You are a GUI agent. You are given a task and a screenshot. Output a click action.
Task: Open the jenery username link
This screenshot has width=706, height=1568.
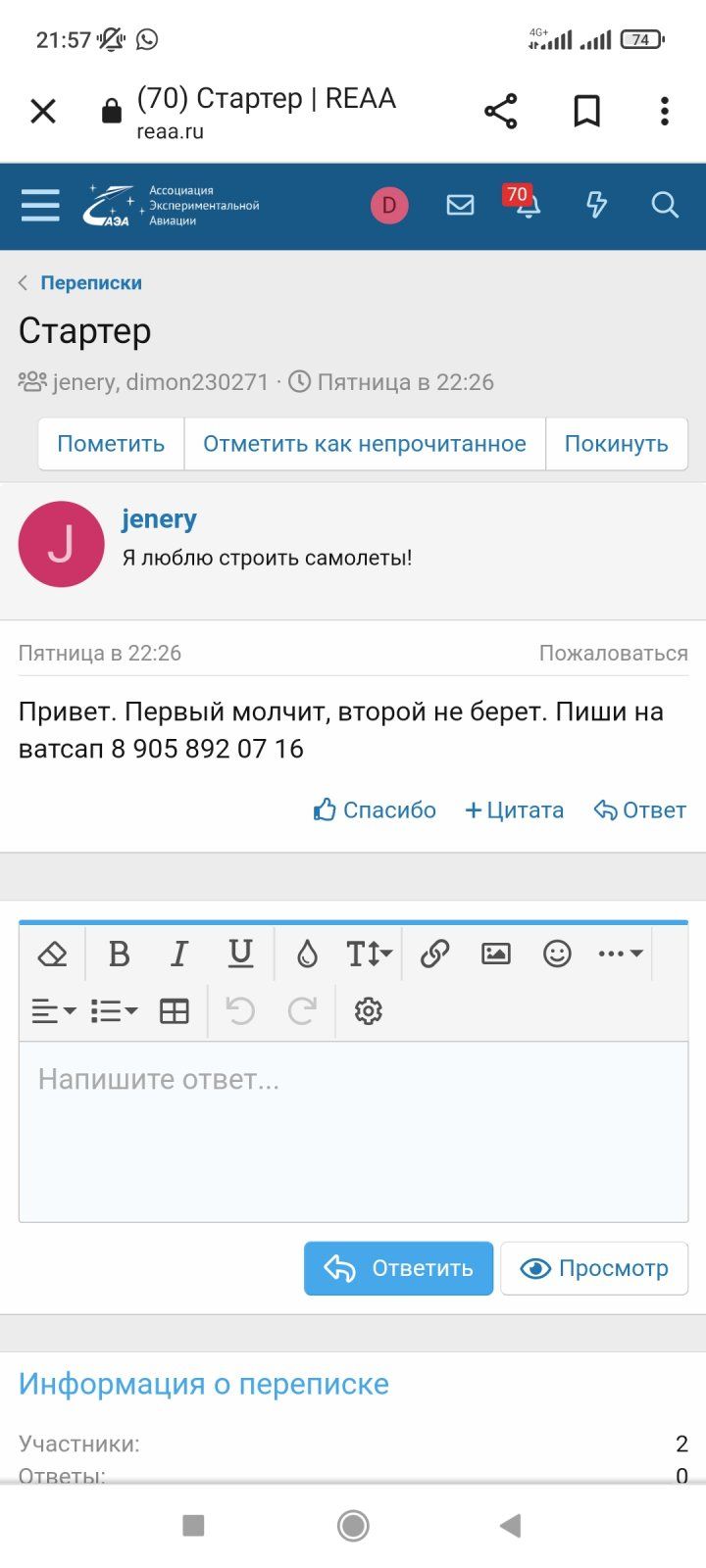pyautogui.click(x=159, y=519)
